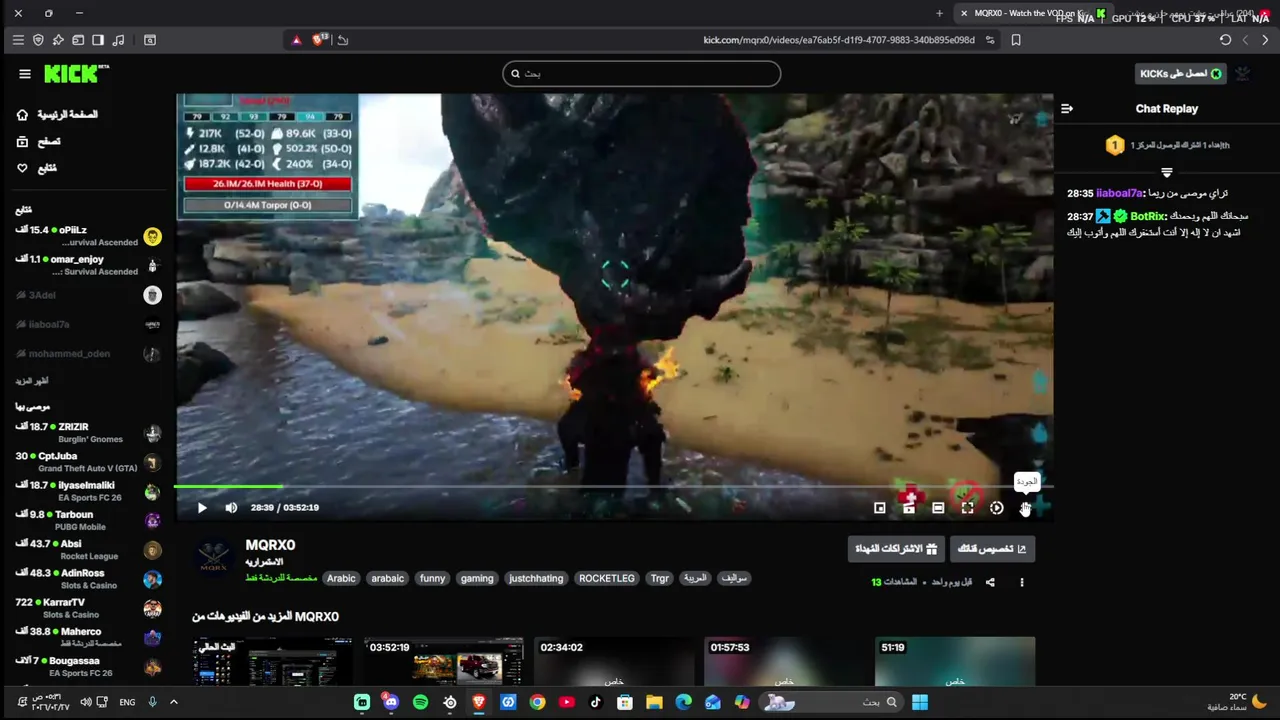Mute the video volume speaker icon

(x=231, y=508)
